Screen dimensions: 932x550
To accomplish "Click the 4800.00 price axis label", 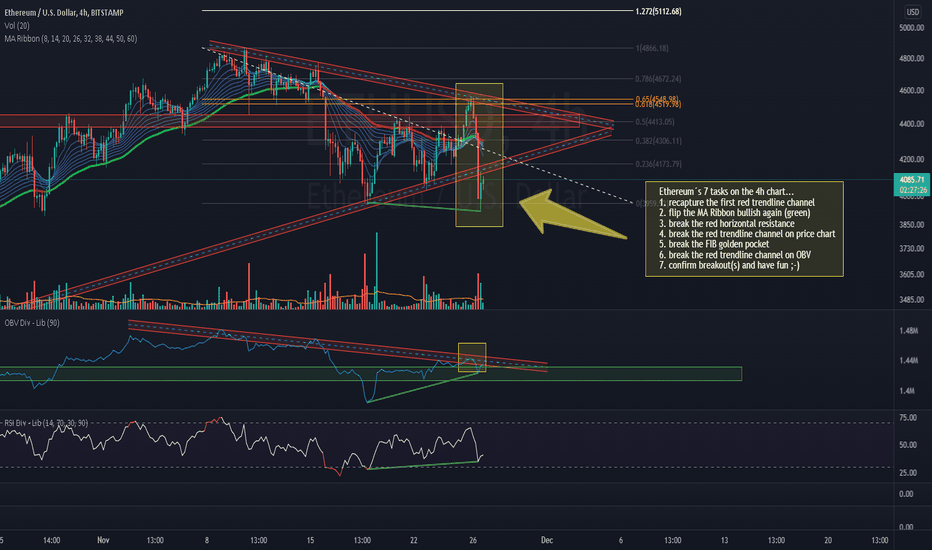I will (911, 59).
